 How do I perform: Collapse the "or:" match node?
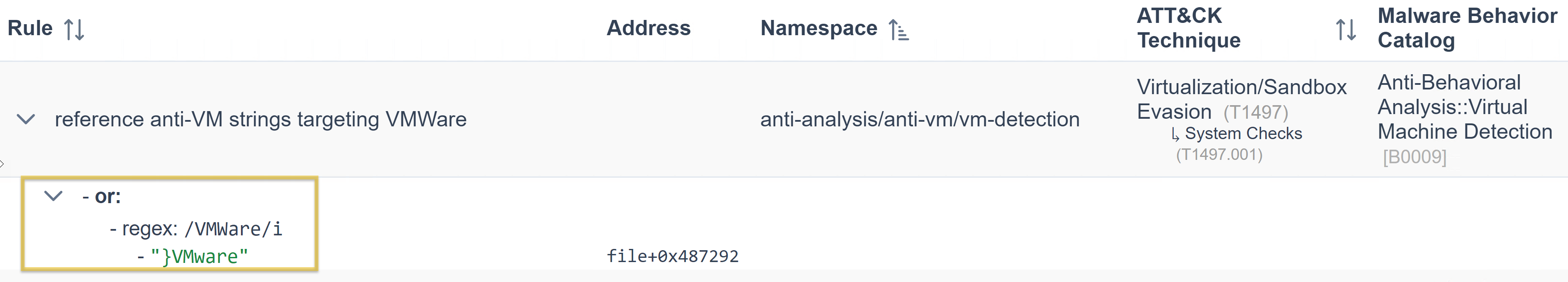[53, 196]
